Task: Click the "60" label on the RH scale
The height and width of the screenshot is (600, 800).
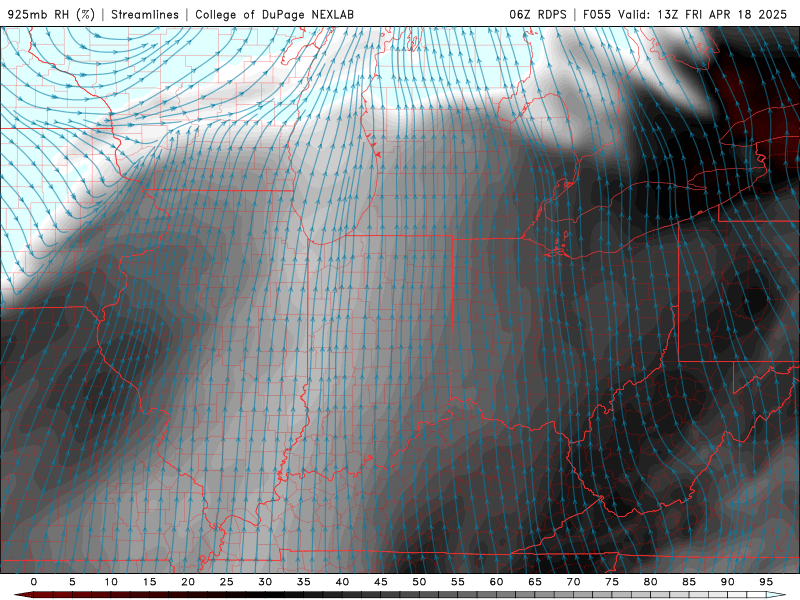Action: coord(496,582)
